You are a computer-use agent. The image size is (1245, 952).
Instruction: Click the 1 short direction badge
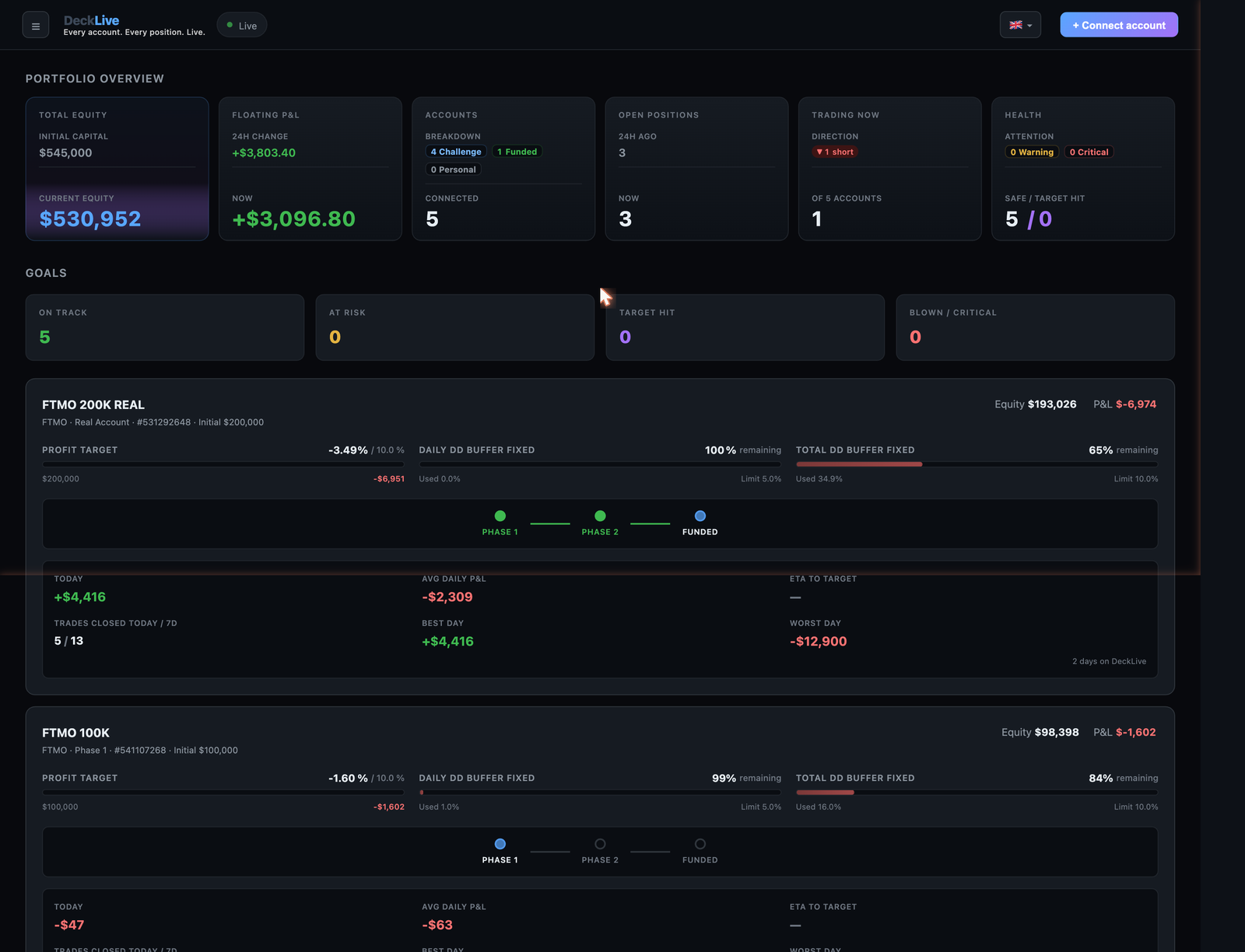pyautogui.click(x=835, y=152)
